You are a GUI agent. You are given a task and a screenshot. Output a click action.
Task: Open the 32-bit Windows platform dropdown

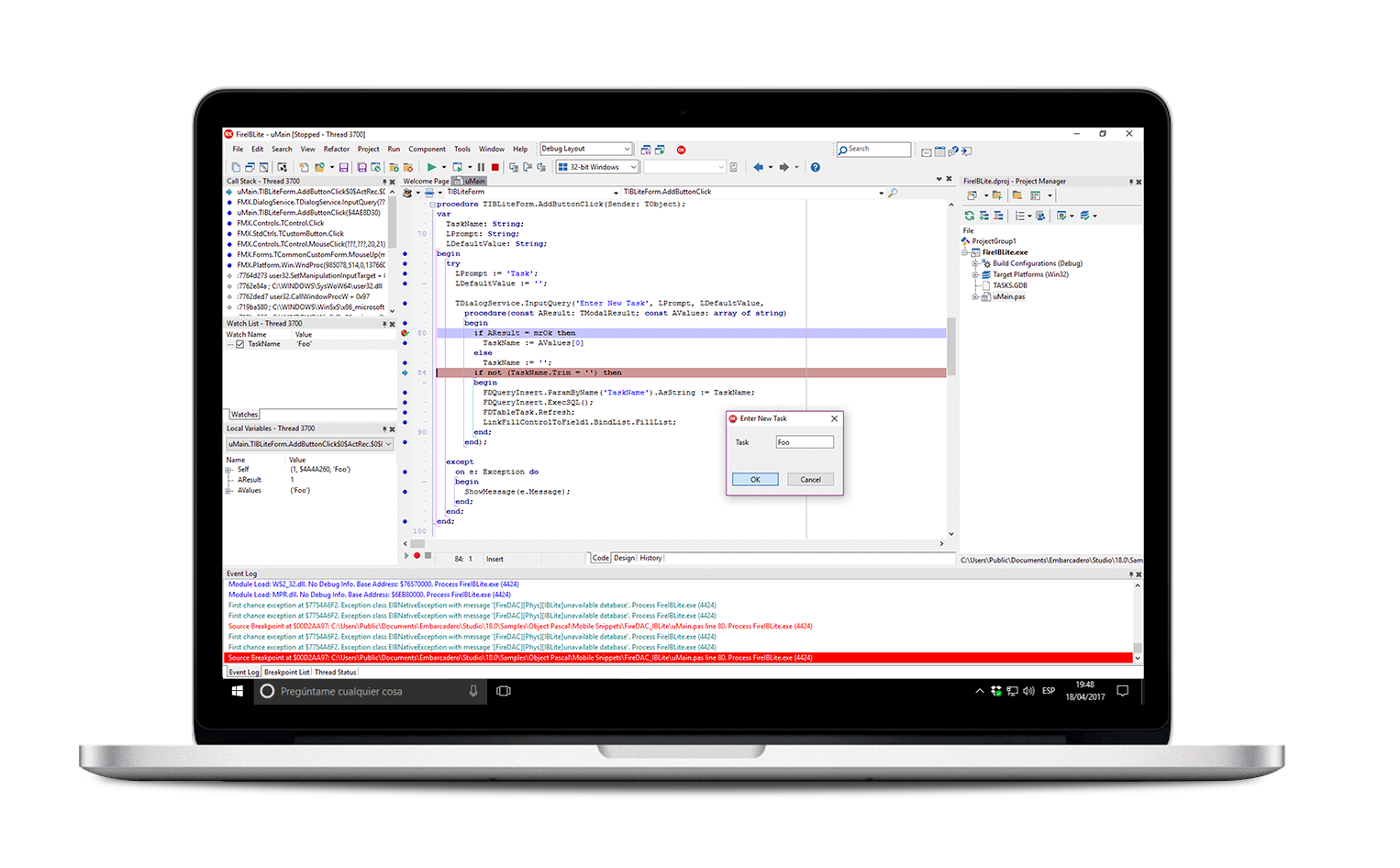(x=633, y=167)
